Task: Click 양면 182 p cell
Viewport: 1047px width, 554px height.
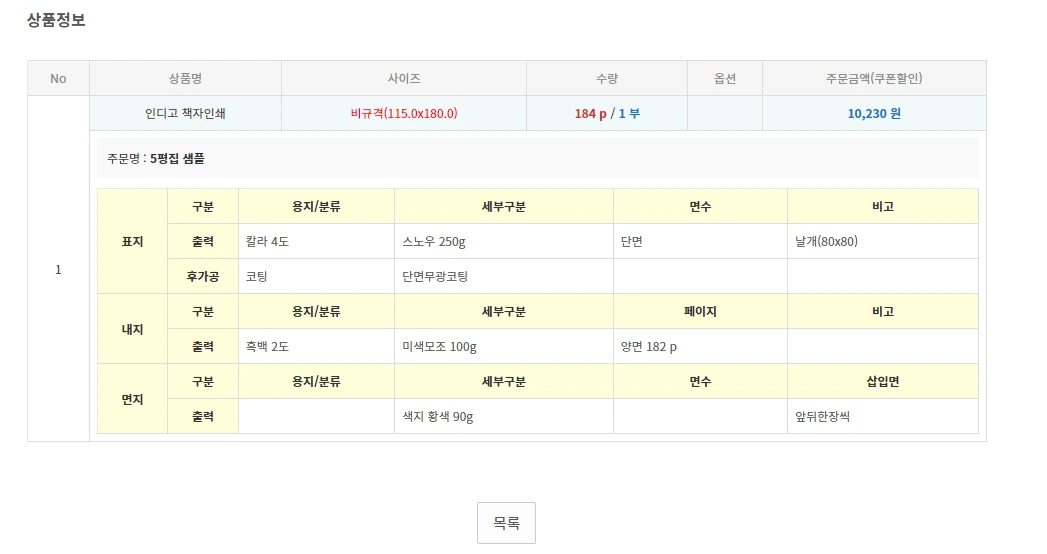Action: (700, 346)
